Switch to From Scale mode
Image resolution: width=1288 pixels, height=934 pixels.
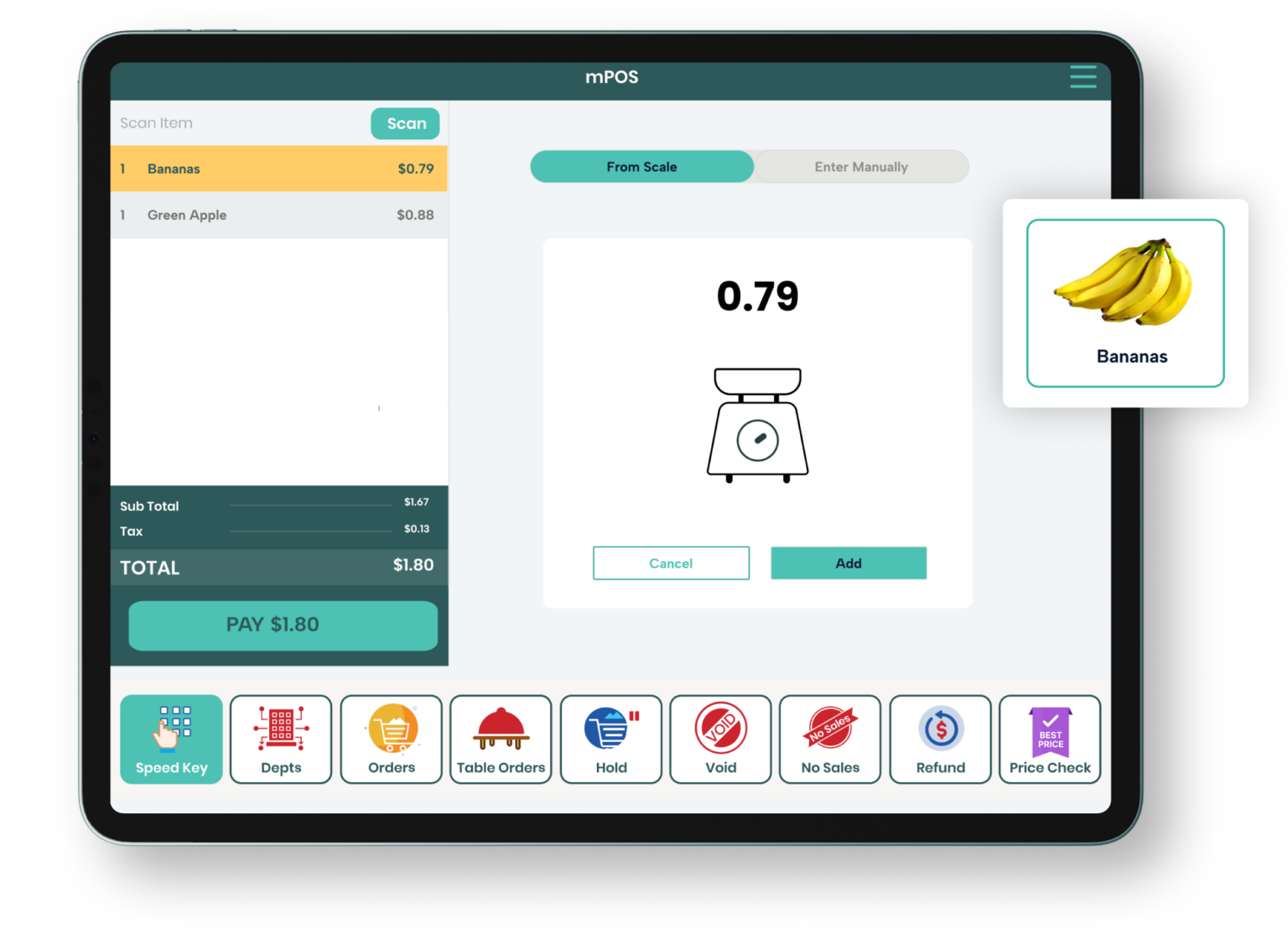click(x=641, y=167)
